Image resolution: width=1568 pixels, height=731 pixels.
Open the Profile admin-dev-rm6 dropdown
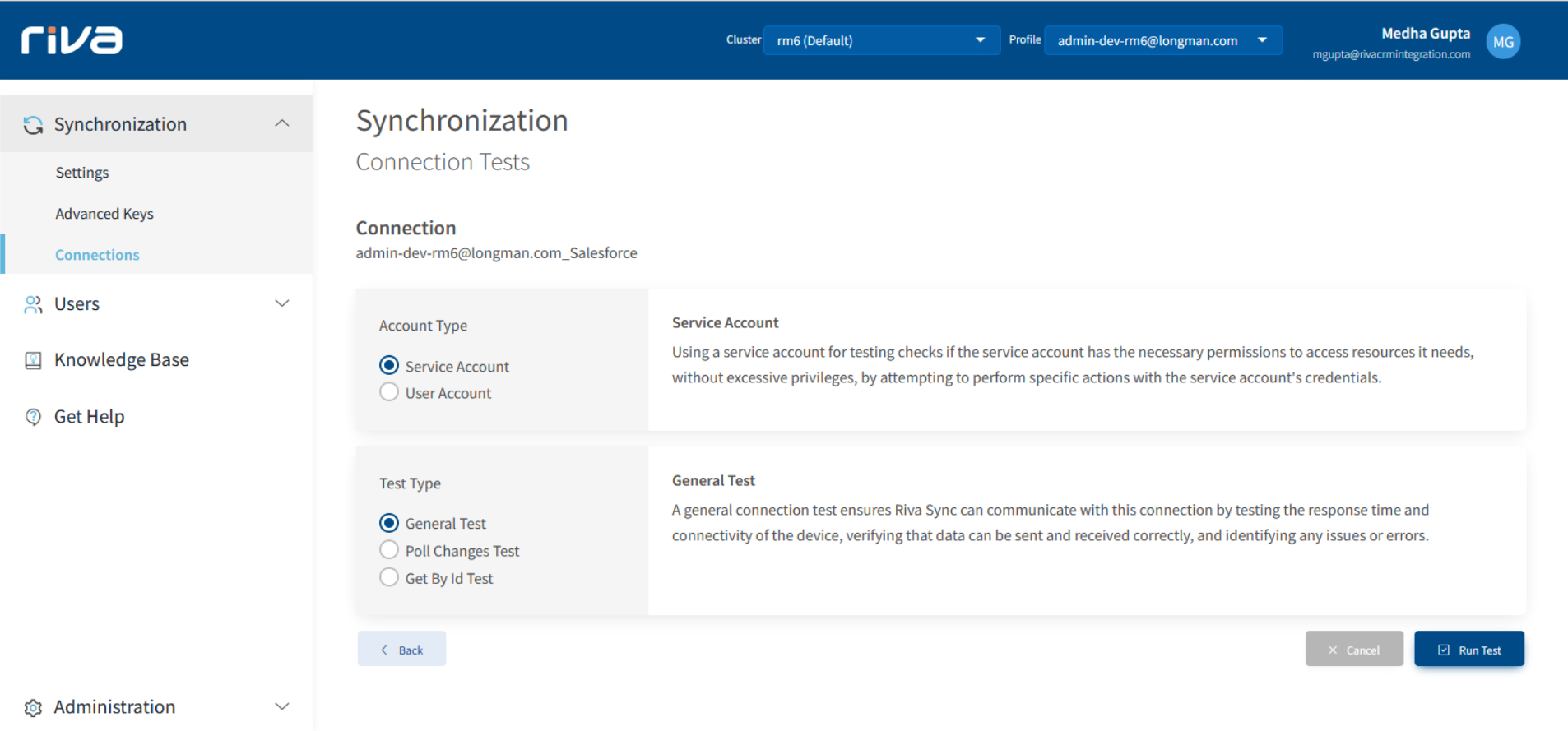pos(1163,40)
